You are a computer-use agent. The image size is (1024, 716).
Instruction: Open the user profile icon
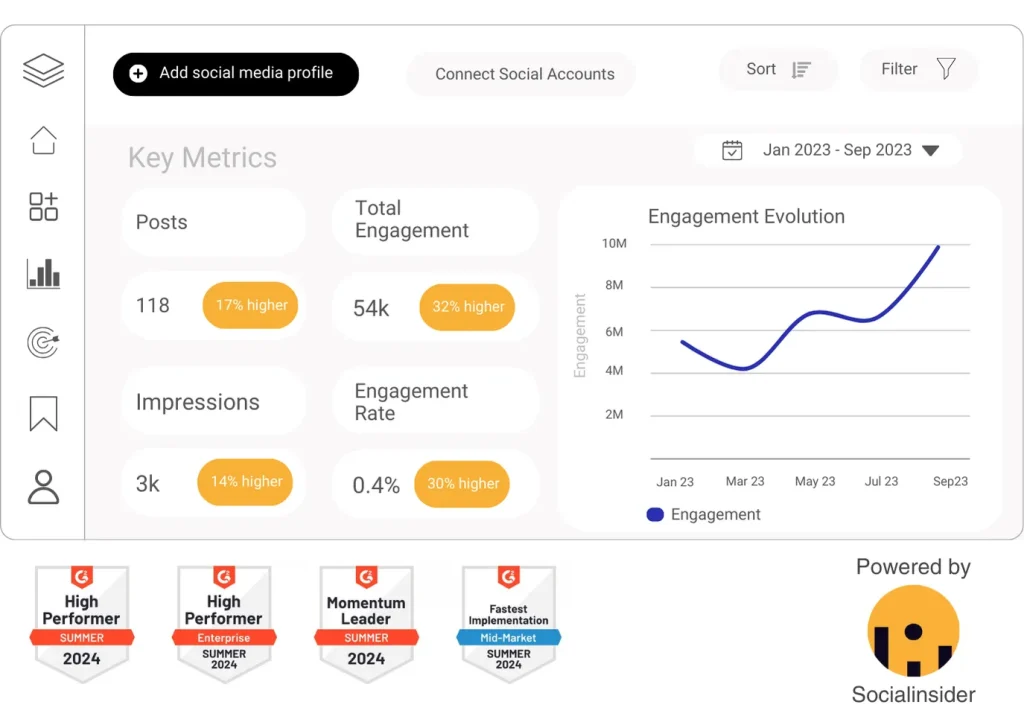(x=43, y=486)
